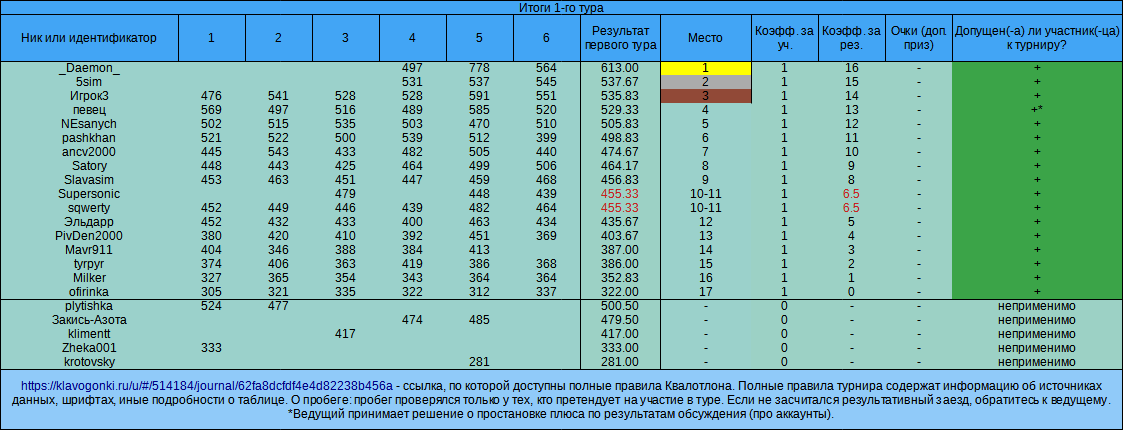This screenshot has height=430, width=1123.
Task: Select the Satory nickname cell
Action: [x=89, y=166]
